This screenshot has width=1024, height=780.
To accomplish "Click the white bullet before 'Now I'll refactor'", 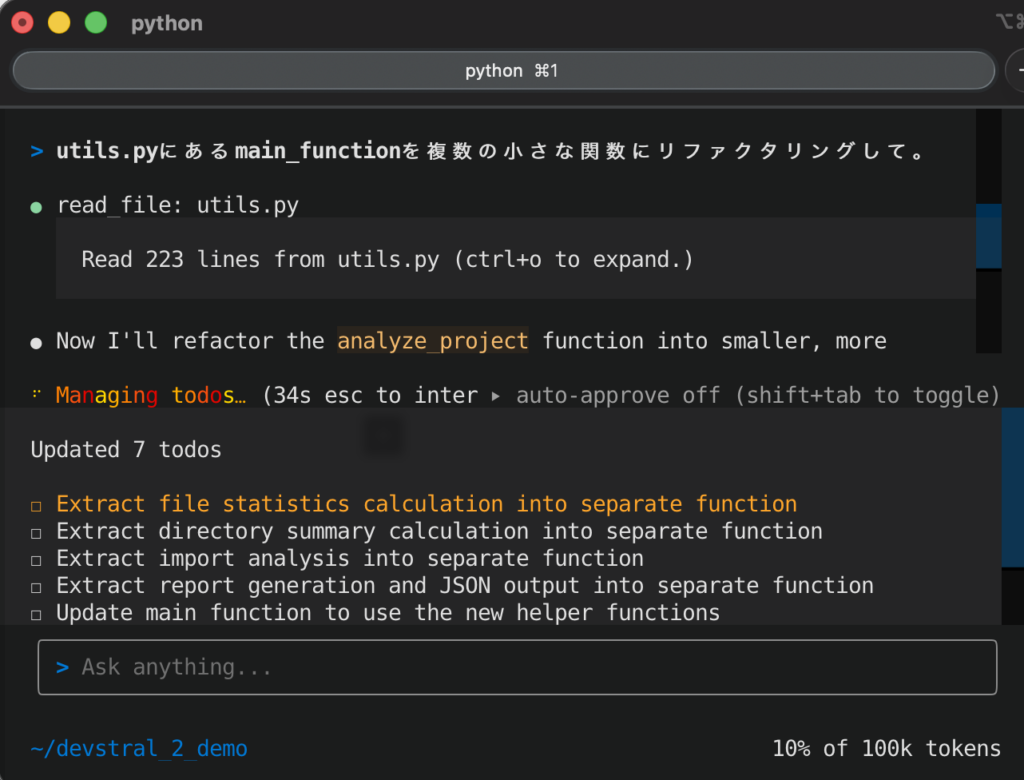I will tap(37, 342).
